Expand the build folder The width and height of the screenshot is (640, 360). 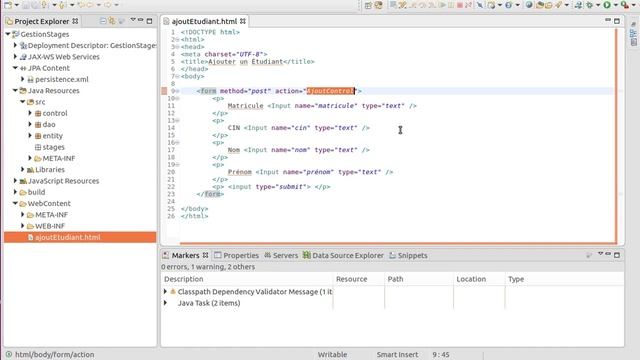pos(15,192)
